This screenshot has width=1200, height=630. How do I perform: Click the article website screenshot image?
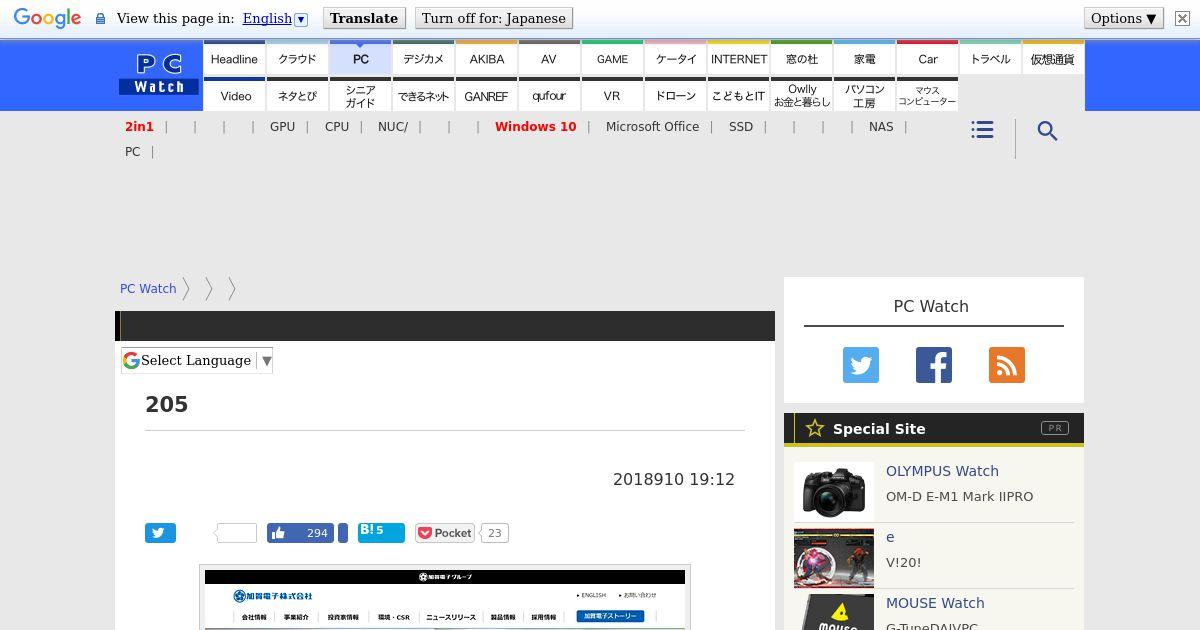click(445, 598)
